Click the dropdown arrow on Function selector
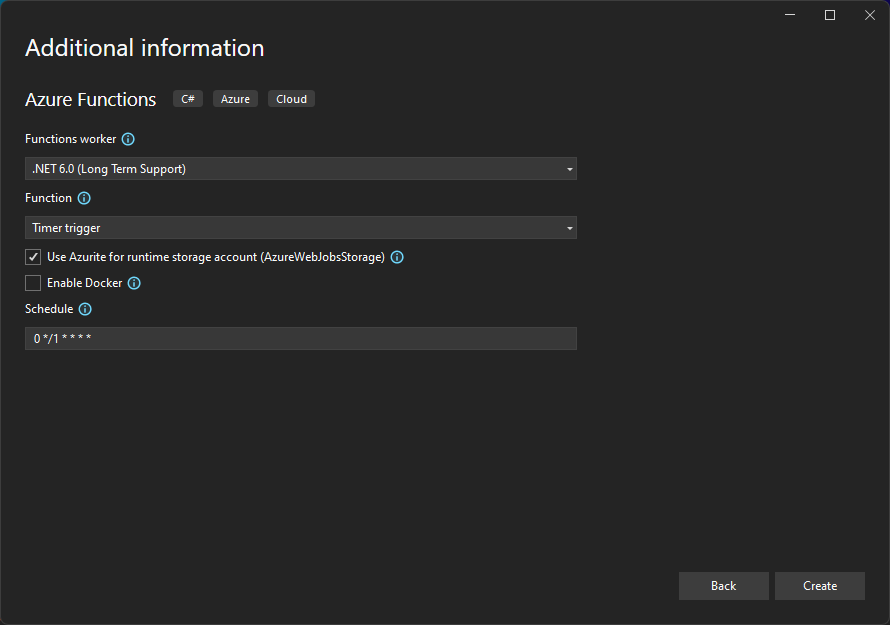The width and height of the screenshot is (890, 625). pos(568,227)
